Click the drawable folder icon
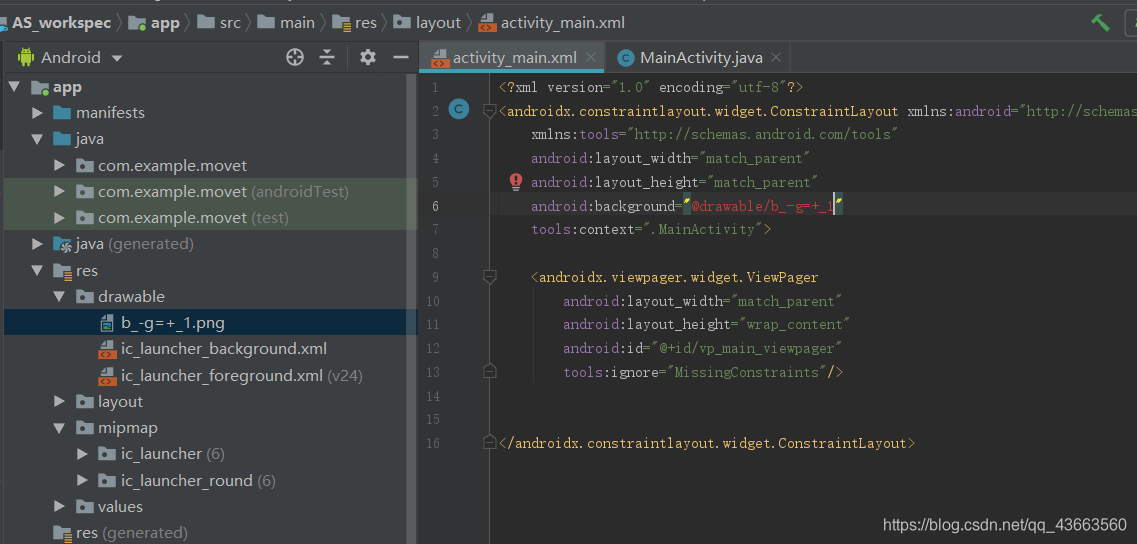Viewport: 1137px width, 544px height. [85, 297]
